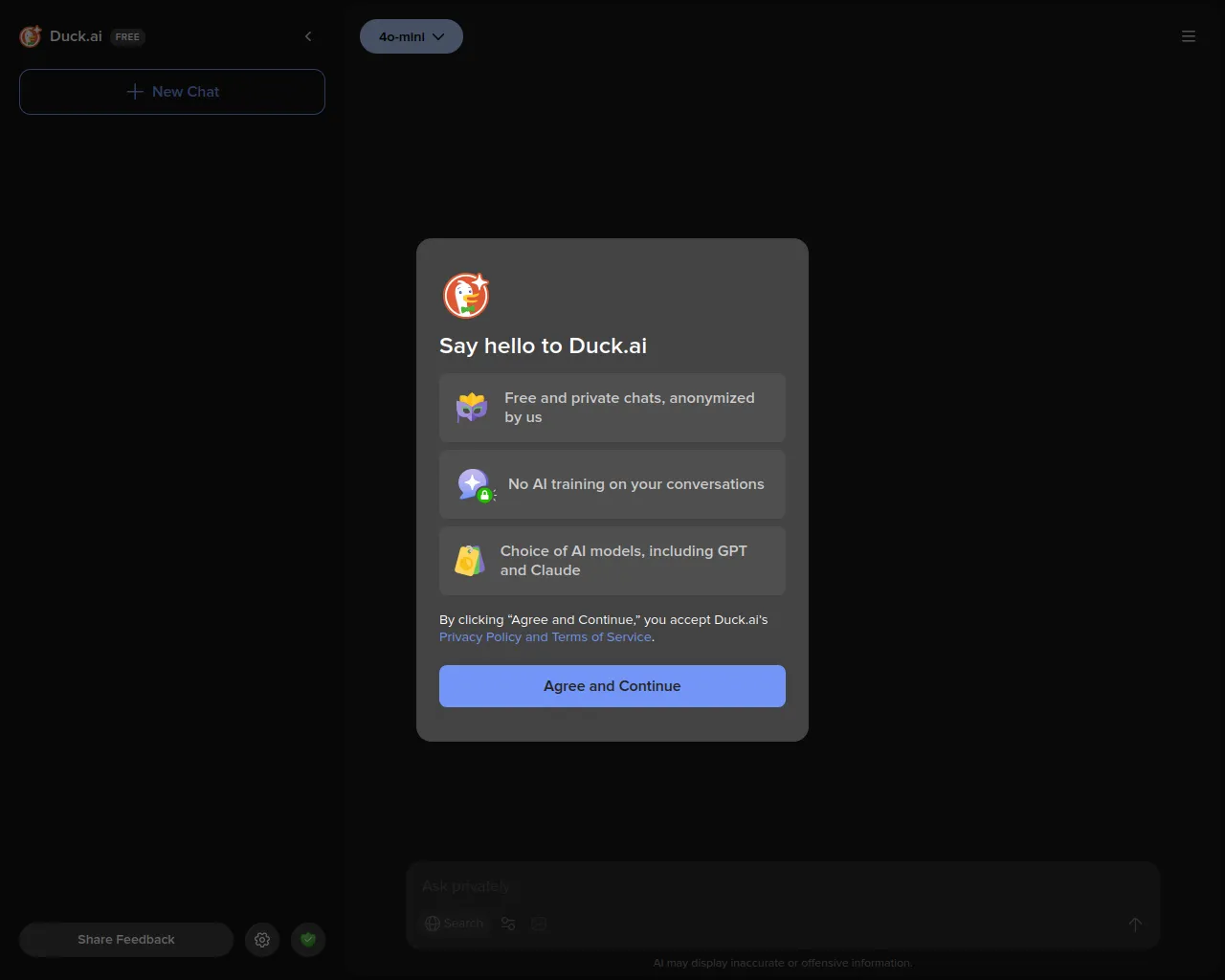Open settings via the gear icon

click(262, 940)
